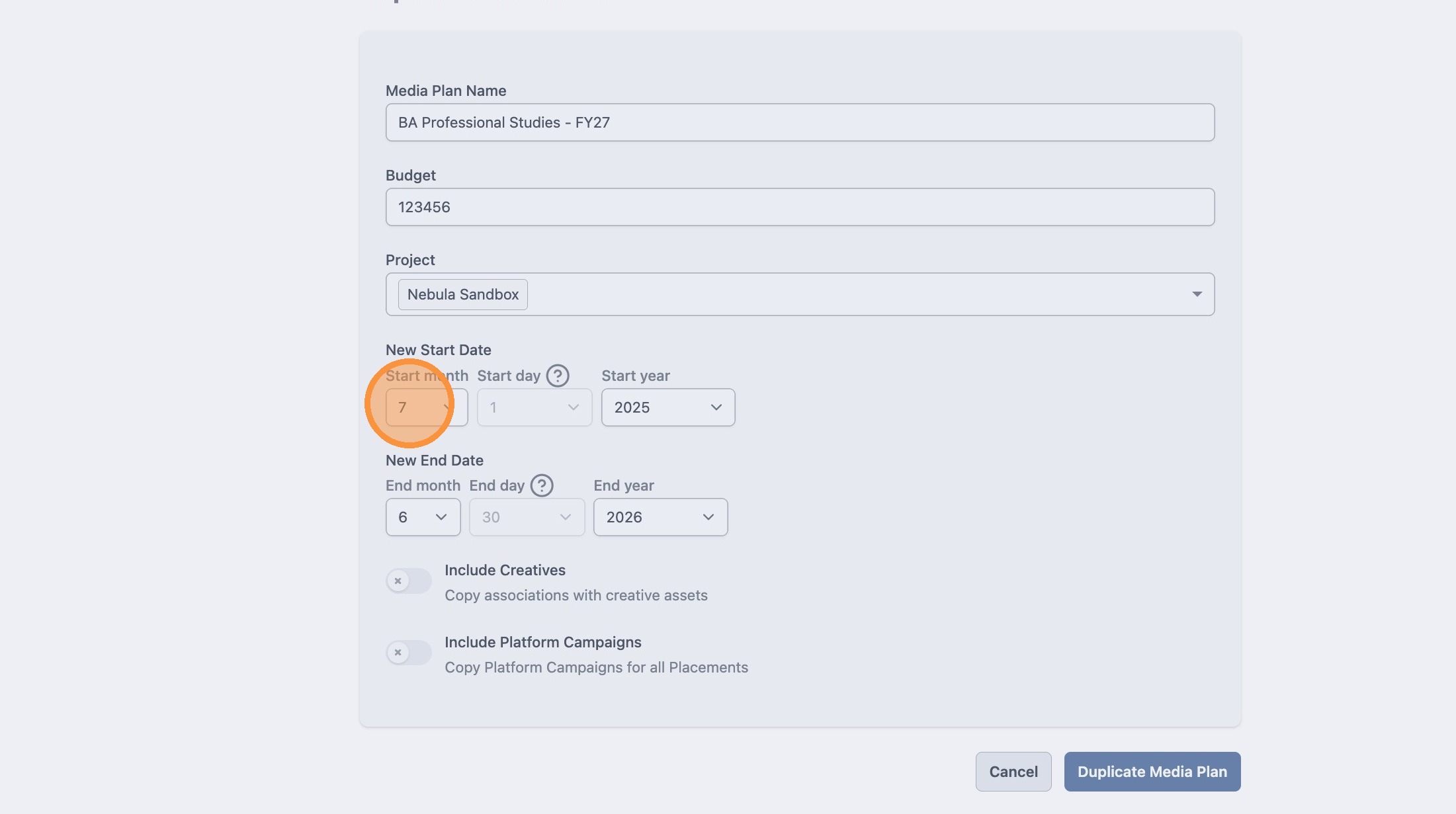Select the Nebula Sandbox project tag
Viewport: 1456px width, 814px height.
point(463,294)
